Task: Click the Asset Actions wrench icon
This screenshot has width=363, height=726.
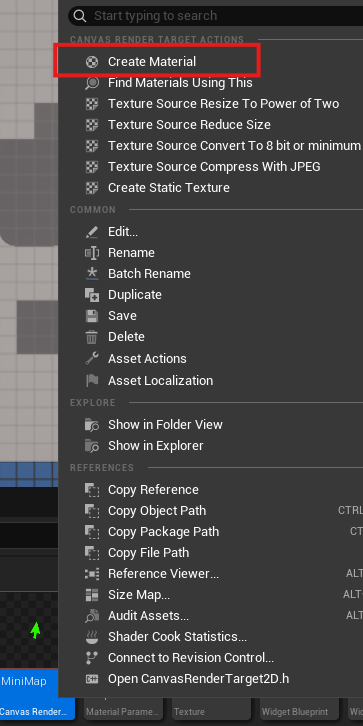Action: (x=92, y=358)
